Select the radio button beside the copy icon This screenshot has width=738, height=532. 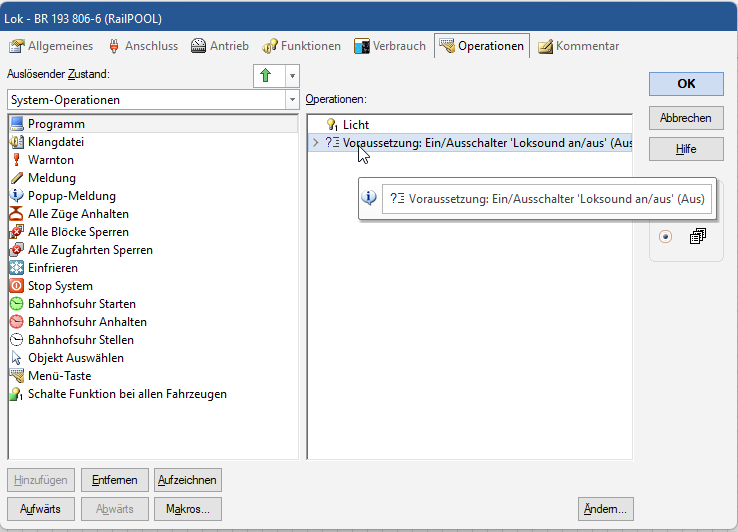click(666, 237)
